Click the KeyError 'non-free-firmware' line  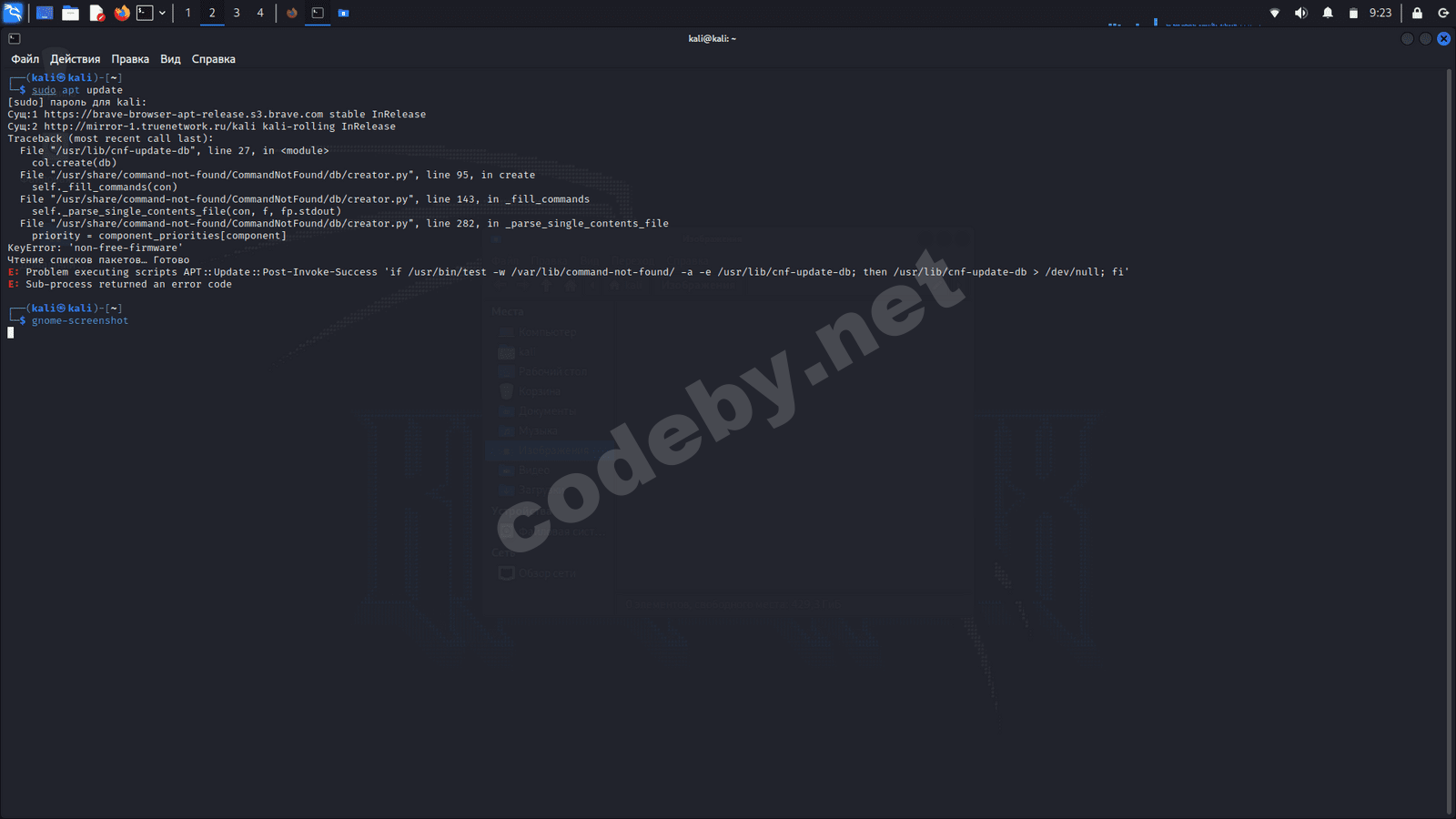pyautogui.click(x=96, y=248)
